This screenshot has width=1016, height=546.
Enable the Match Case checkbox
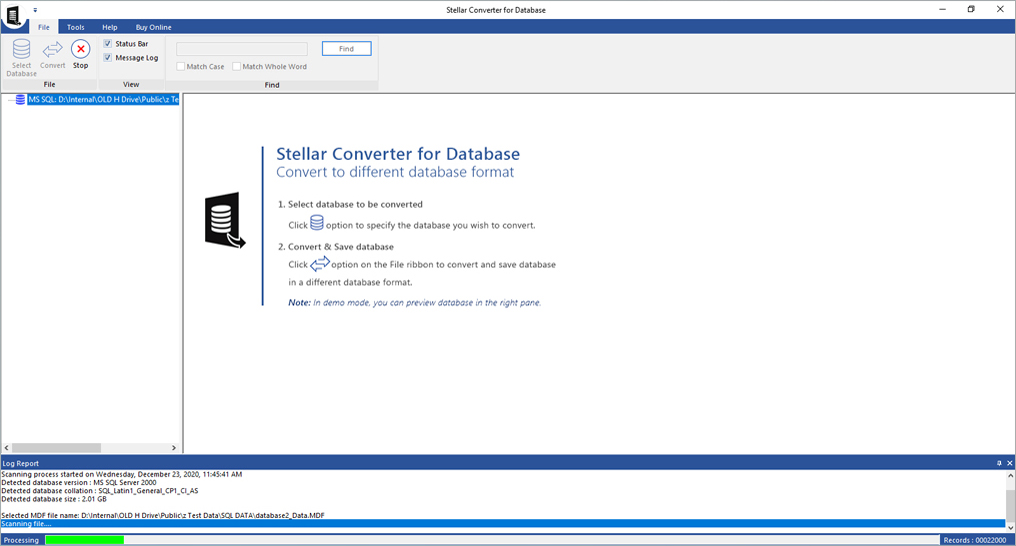point(181,67)
